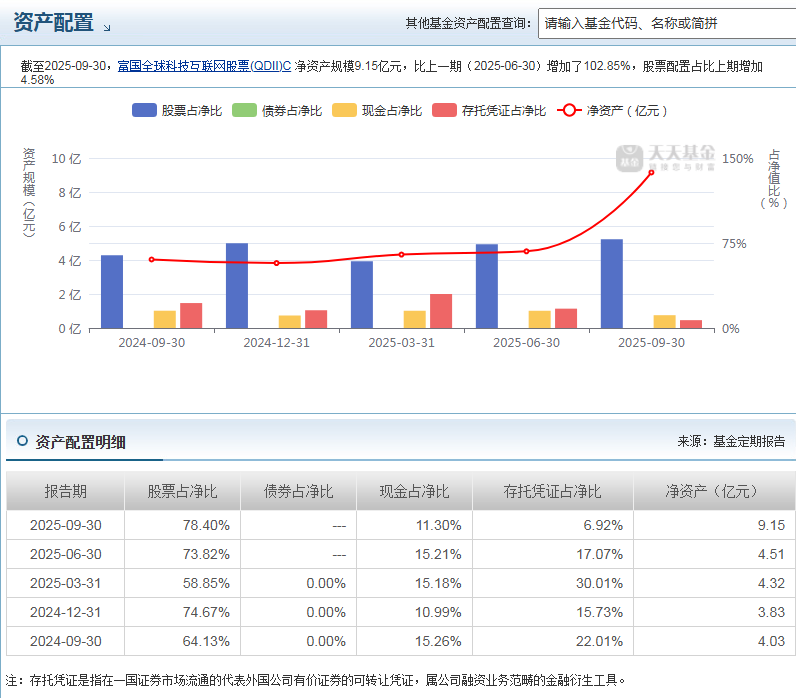Toggle 净资产（亿元）line legend
This screenshot has width=796, height=698.
click(x=612, y=110)
